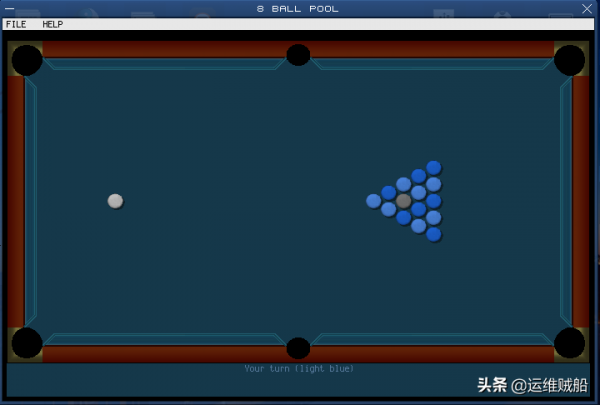Open the FILE menu

coord(16,24)
